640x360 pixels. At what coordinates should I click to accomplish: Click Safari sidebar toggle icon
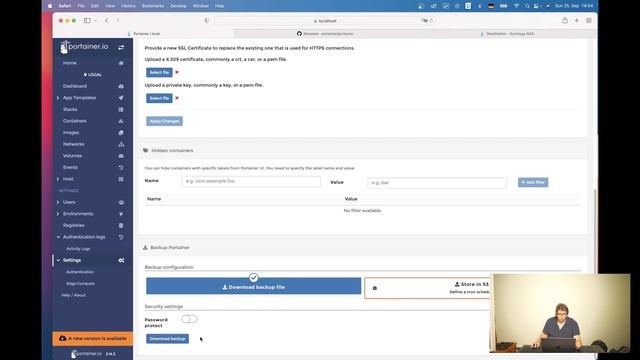click(x=87, y=20)
